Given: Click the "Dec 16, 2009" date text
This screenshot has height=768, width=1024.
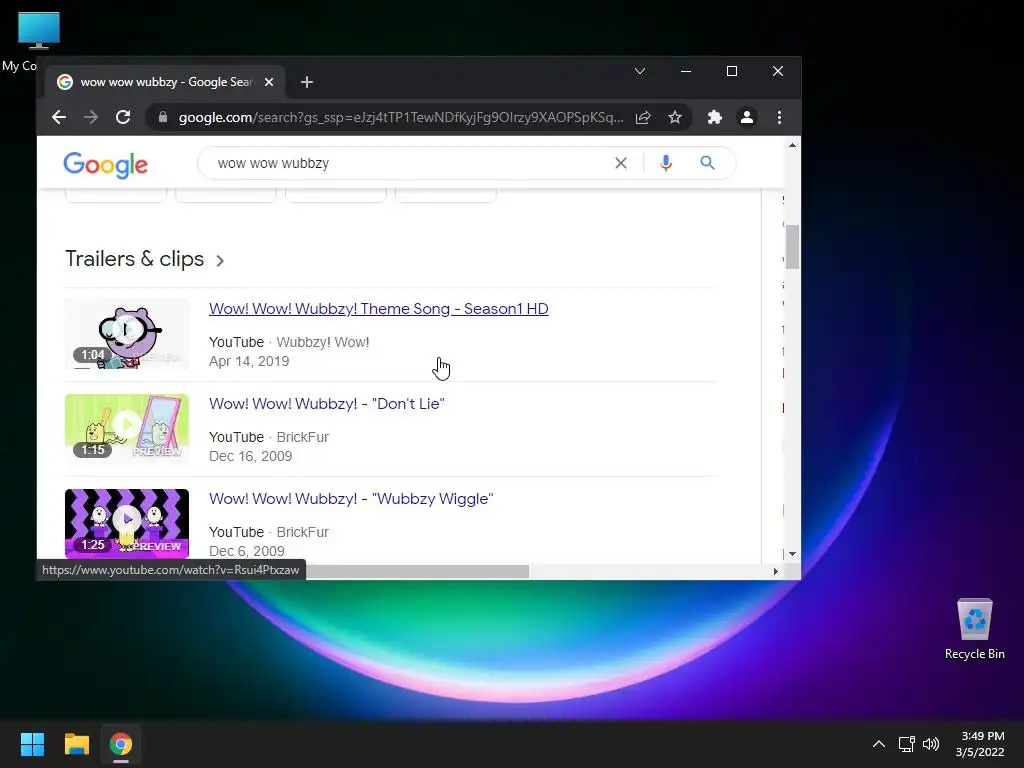Looking at the screenshot, I should (x=250, y=456).
